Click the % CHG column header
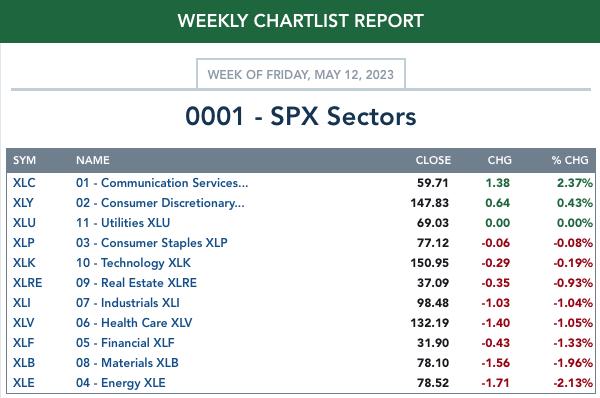600x398 pixels. coord(570,160)
